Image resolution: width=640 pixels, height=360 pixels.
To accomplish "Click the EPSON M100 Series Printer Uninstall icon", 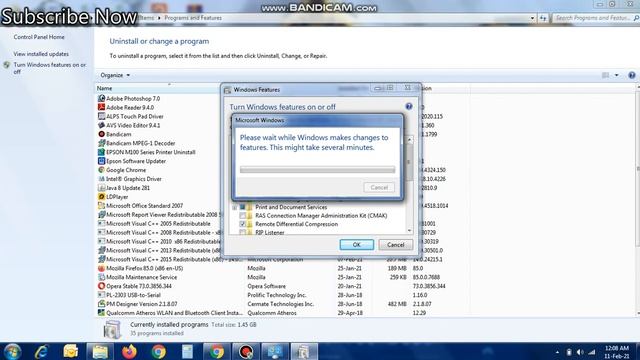I will tap(101, 152).
